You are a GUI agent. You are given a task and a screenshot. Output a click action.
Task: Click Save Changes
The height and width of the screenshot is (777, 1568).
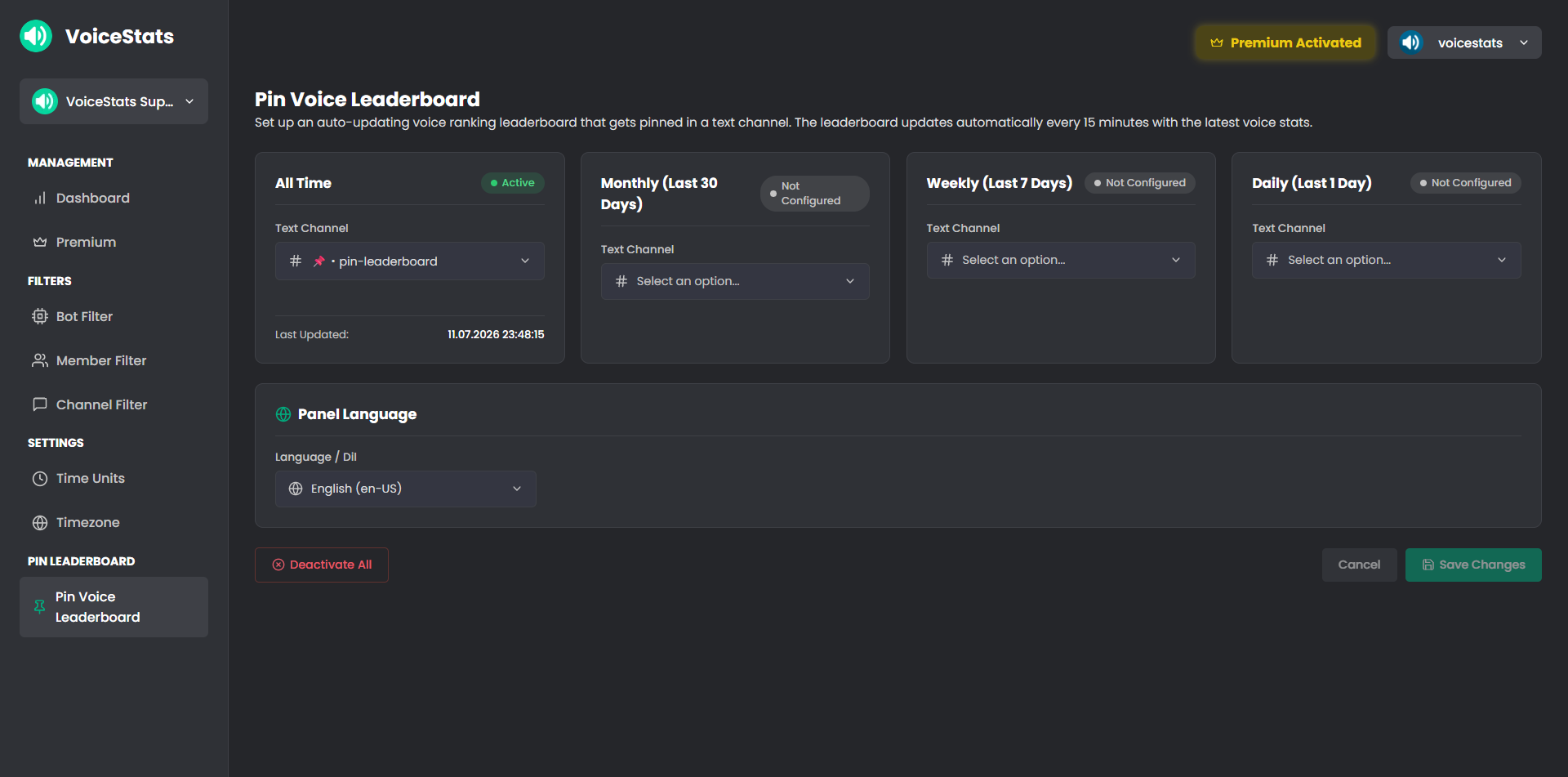(x=1473, y=565)
